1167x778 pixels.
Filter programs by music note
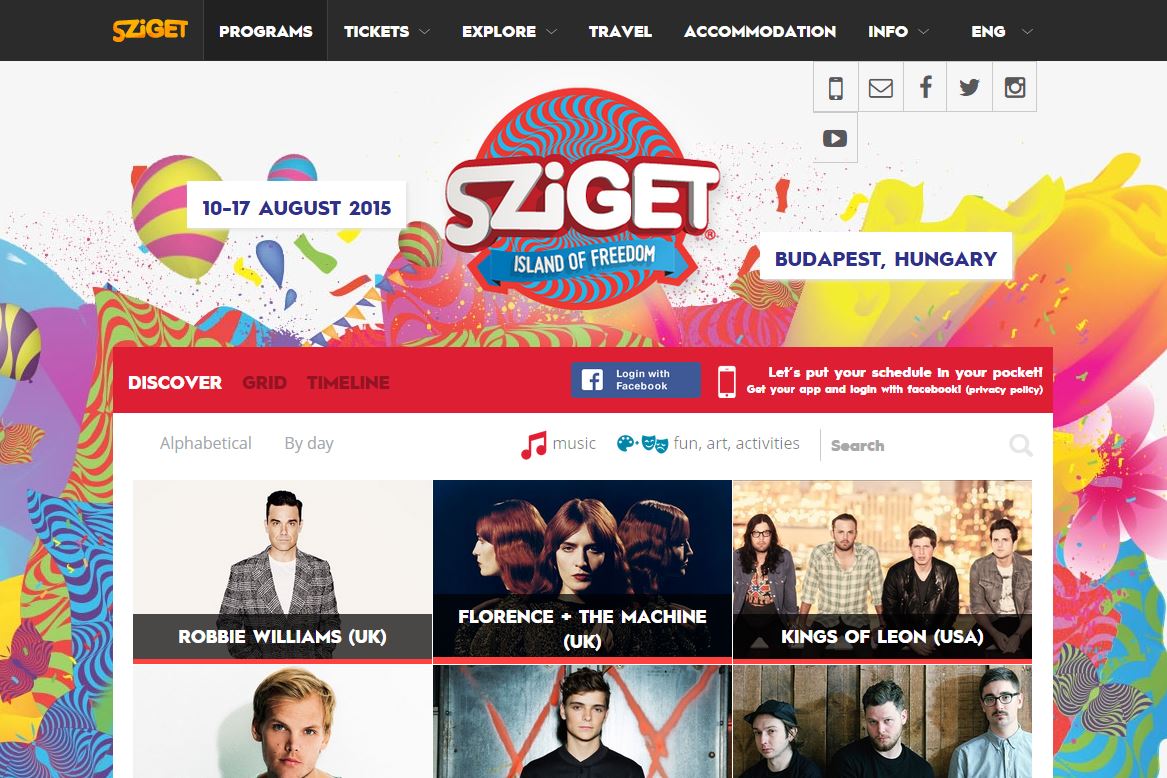coord(558,444)
